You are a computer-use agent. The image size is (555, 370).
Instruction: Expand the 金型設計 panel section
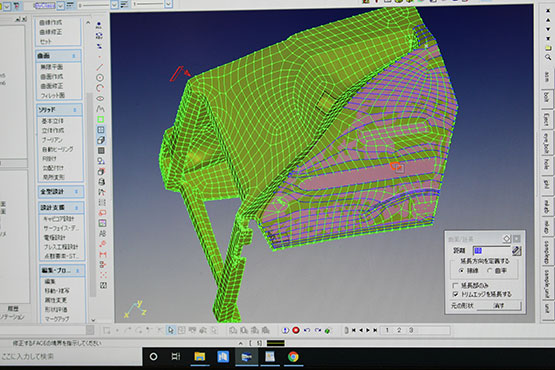76,192
